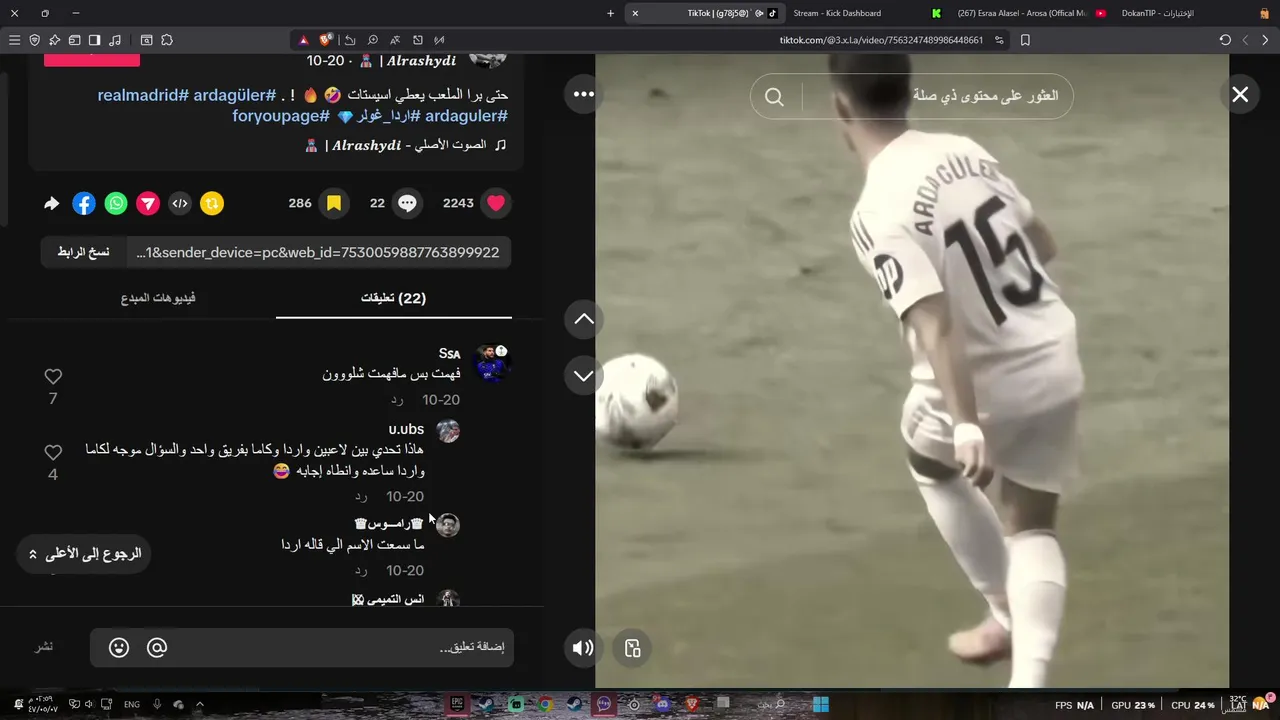1280x720 pixels.
Task: Open راموس commenter avatar
Action: coord(448,525)
